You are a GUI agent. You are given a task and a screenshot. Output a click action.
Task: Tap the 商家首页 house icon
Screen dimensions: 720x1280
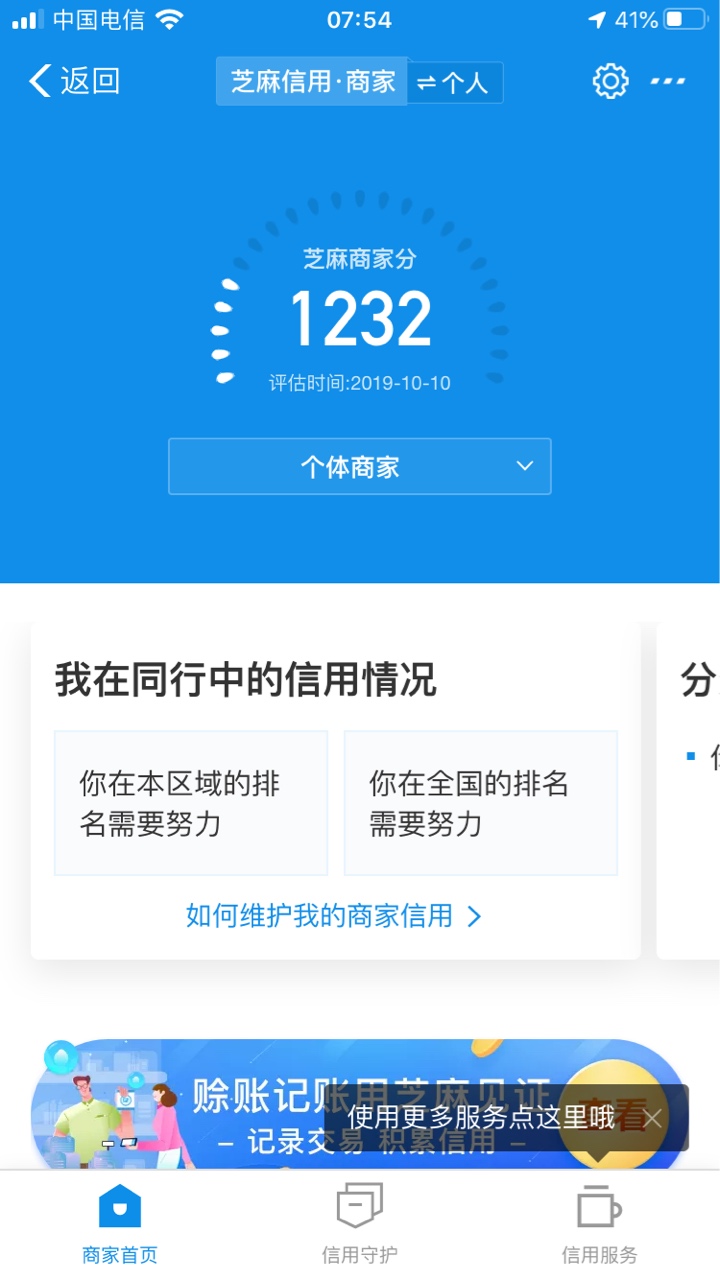point(120,1207)
